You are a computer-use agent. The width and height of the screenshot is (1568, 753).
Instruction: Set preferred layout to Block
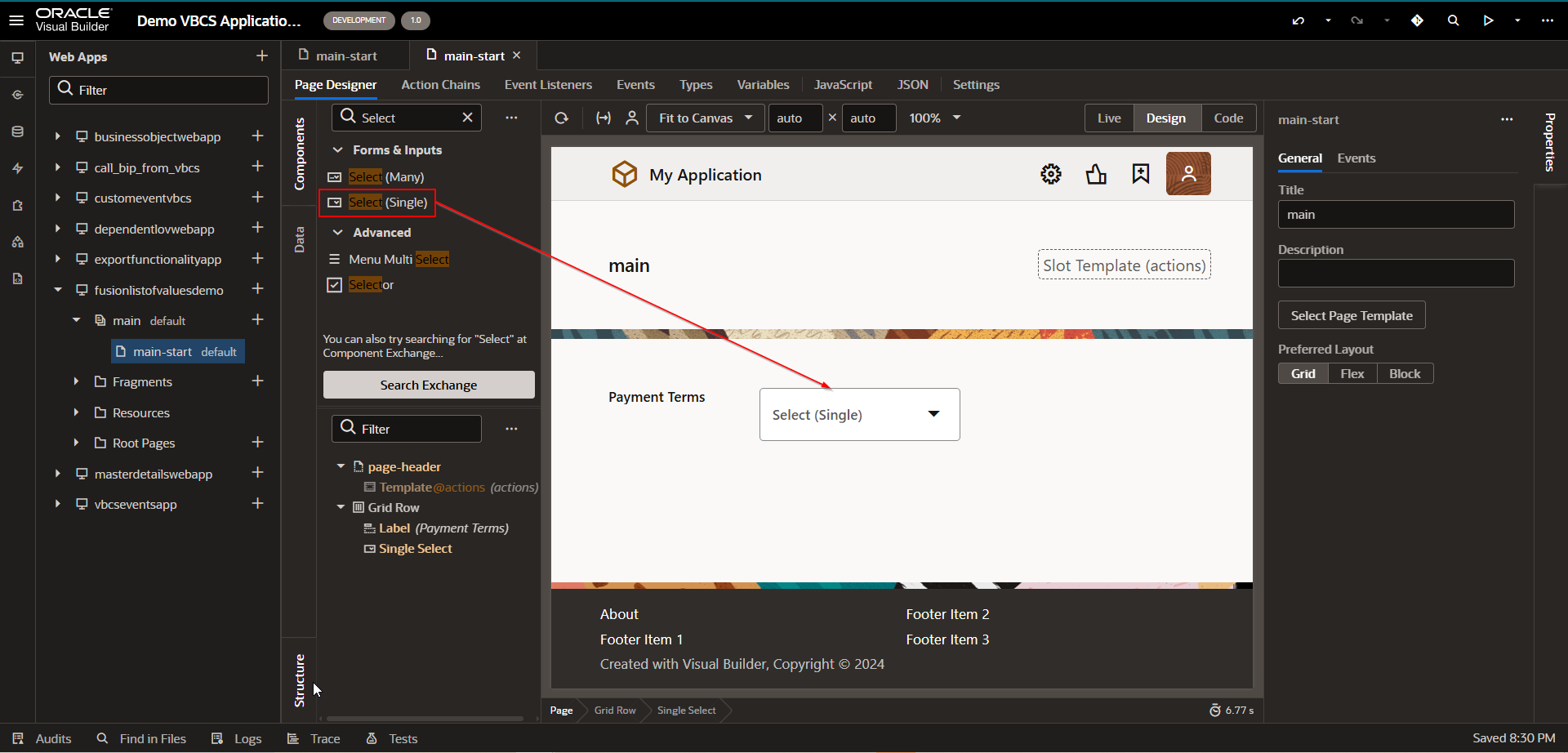click(1405, 373)
